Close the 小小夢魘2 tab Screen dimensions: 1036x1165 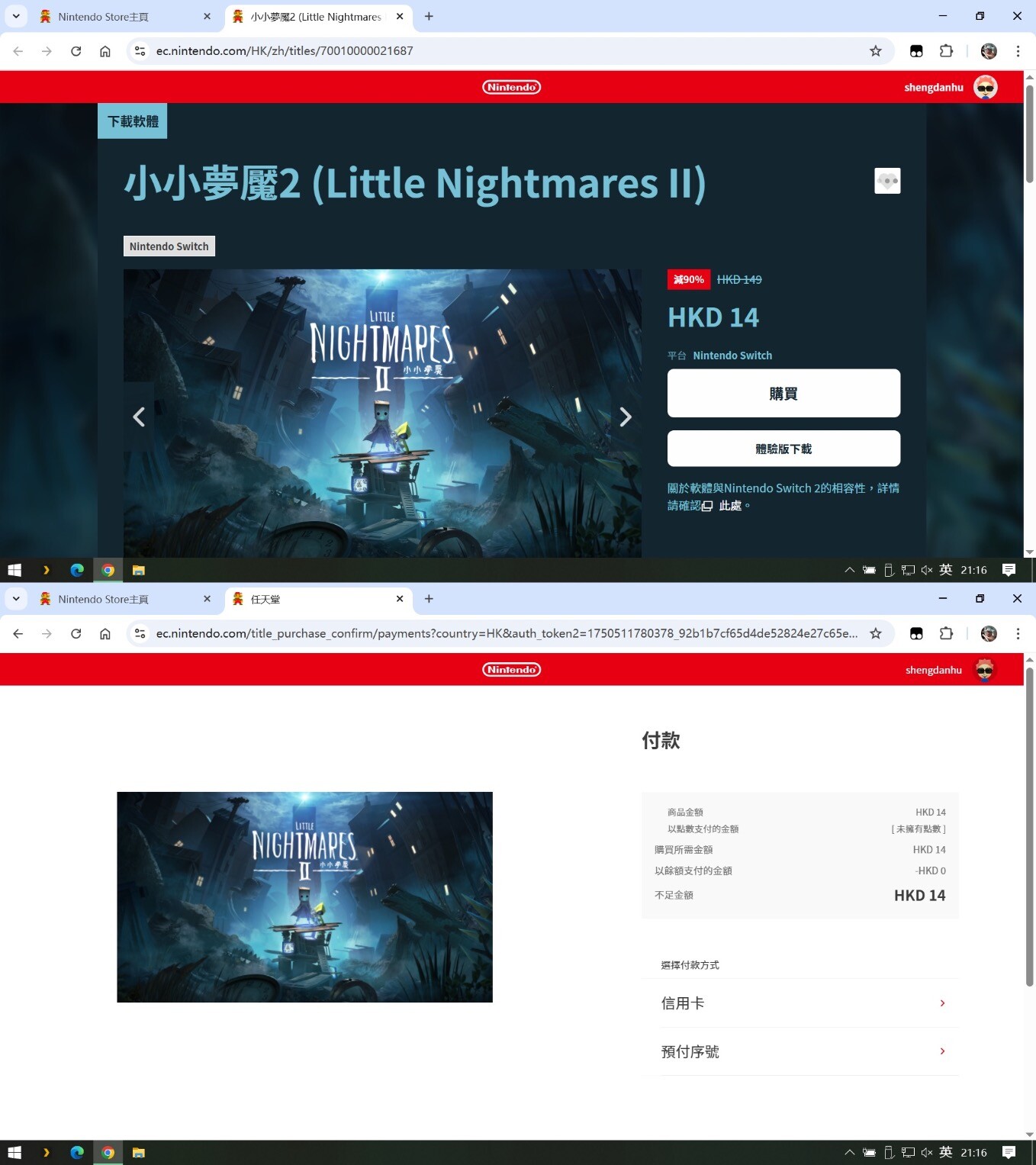[400, 16]
